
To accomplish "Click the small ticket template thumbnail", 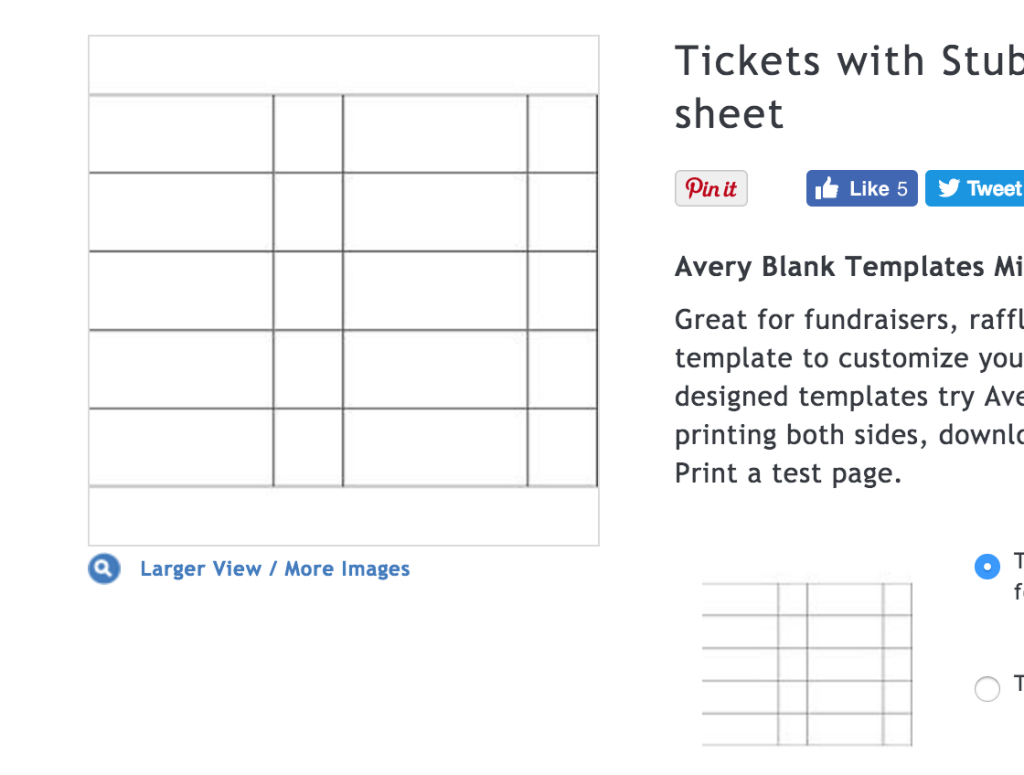I will 807,664.
